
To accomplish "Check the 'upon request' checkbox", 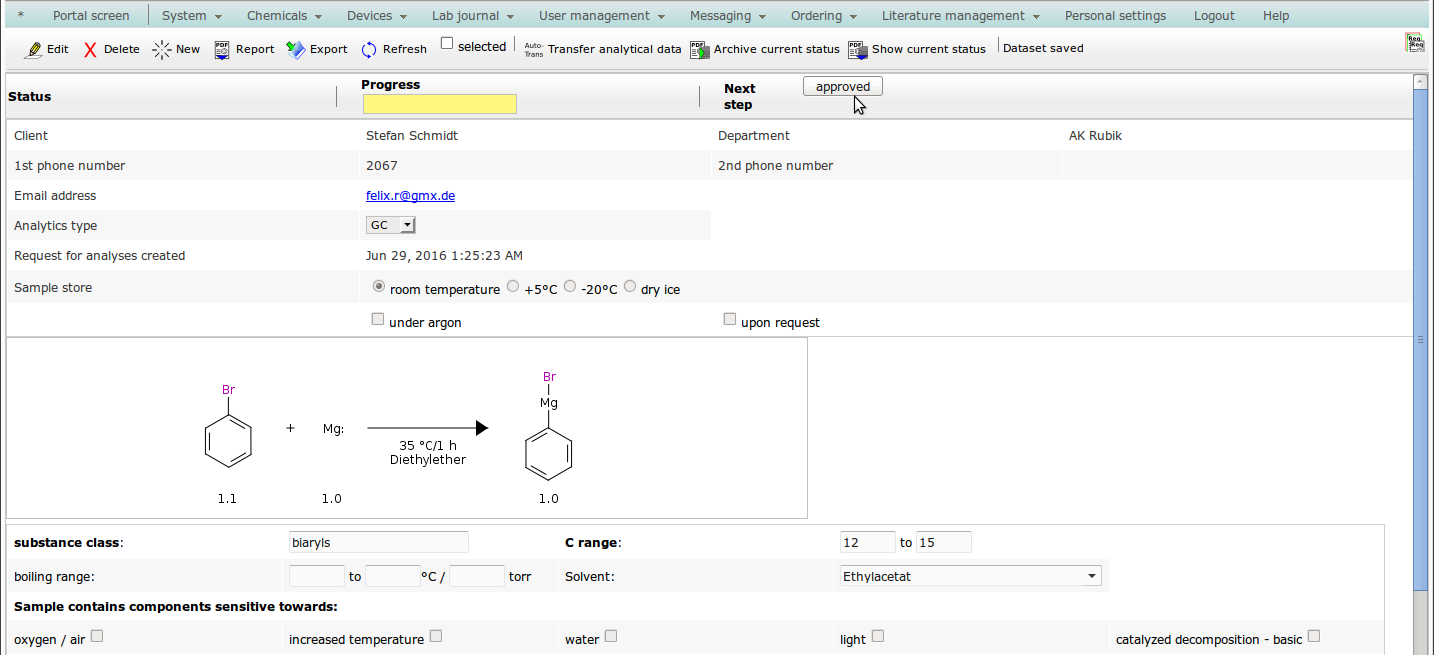I will tap(730, 320).
